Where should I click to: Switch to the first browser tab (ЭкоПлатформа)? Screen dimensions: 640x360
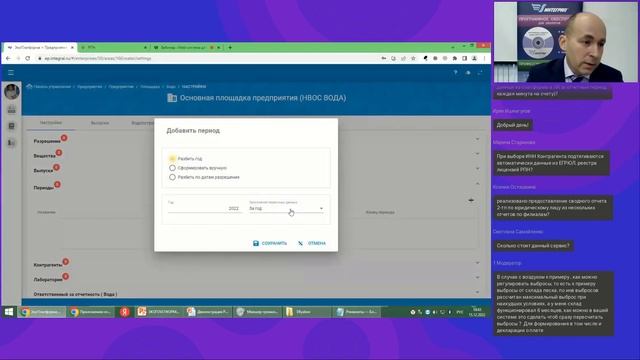(x=40, y=47)
